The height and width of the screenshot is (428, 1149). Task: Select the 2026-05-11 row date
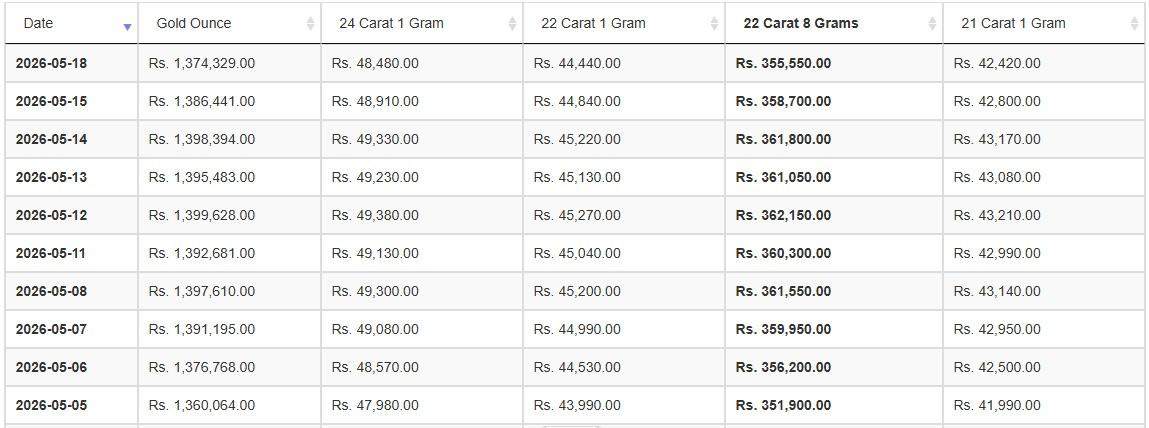click(x=51, y=254)
